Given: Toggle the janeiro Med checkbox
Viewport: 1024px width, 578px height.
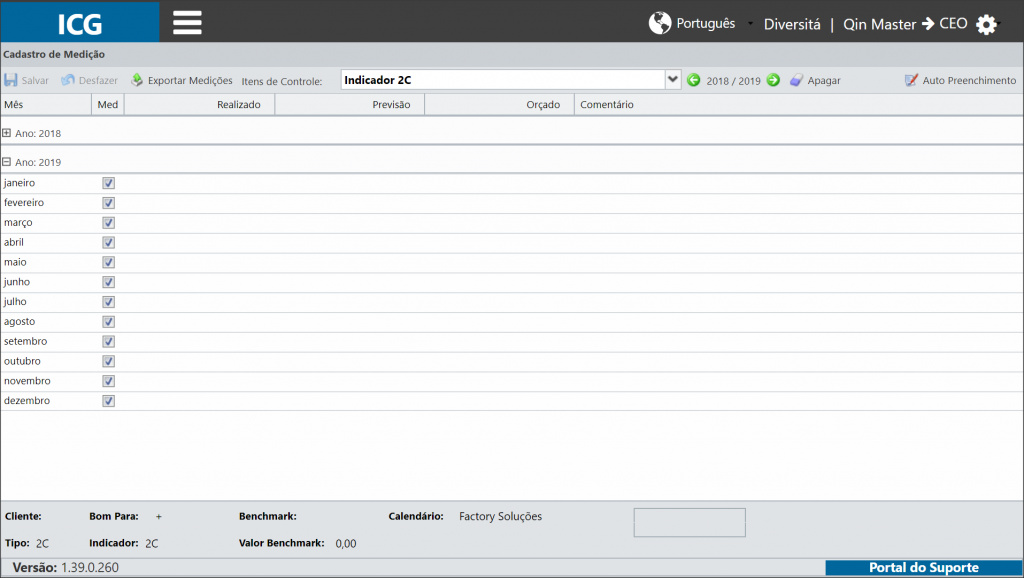Looking at the screenshot, I should pos(108,184).
